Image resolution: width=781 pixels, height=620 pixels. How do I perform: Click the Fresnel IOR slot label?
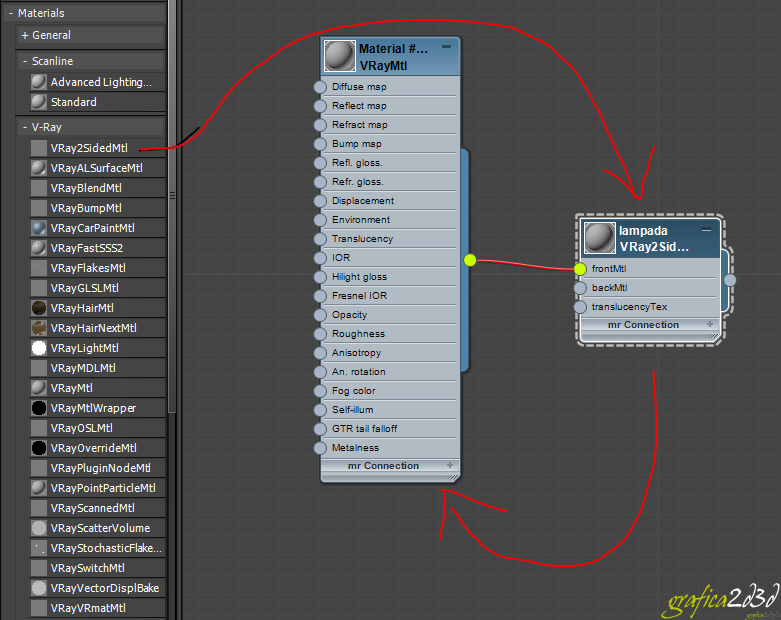pos(359,296)
